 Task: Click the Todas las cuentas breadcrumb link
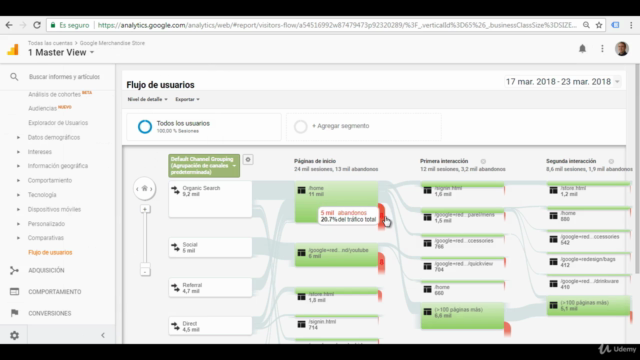click(50, 43)
